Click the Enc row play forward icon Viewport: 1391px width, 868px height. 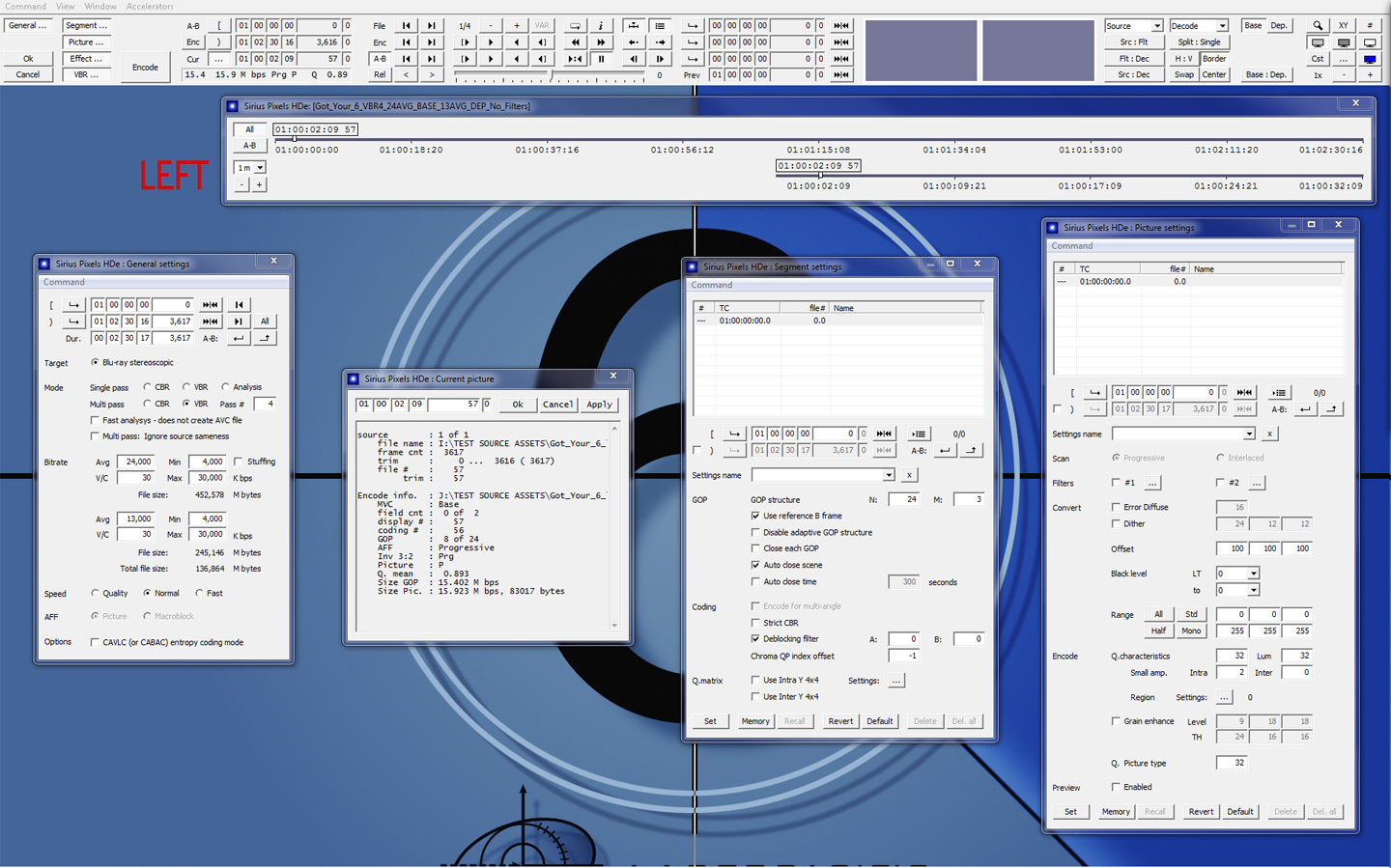tap(491, 42)
